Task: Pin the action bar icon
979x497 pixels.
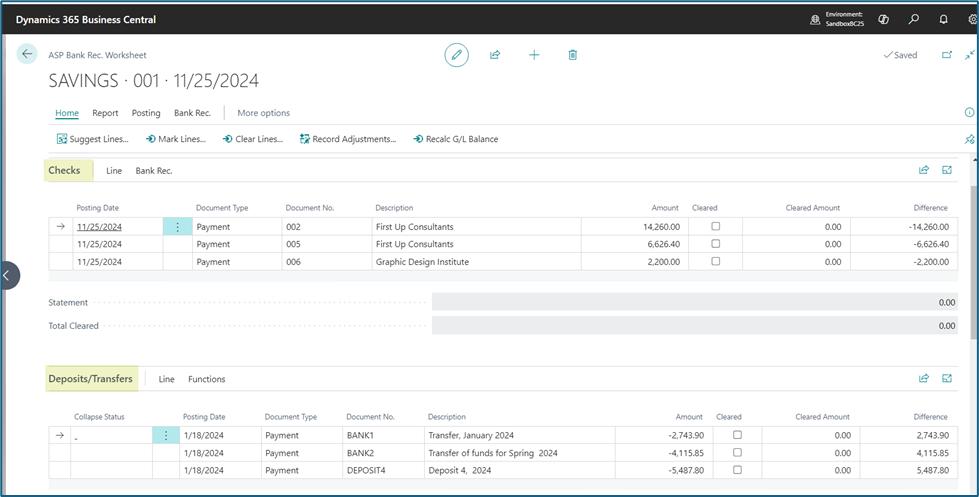Action: point(969,139)
